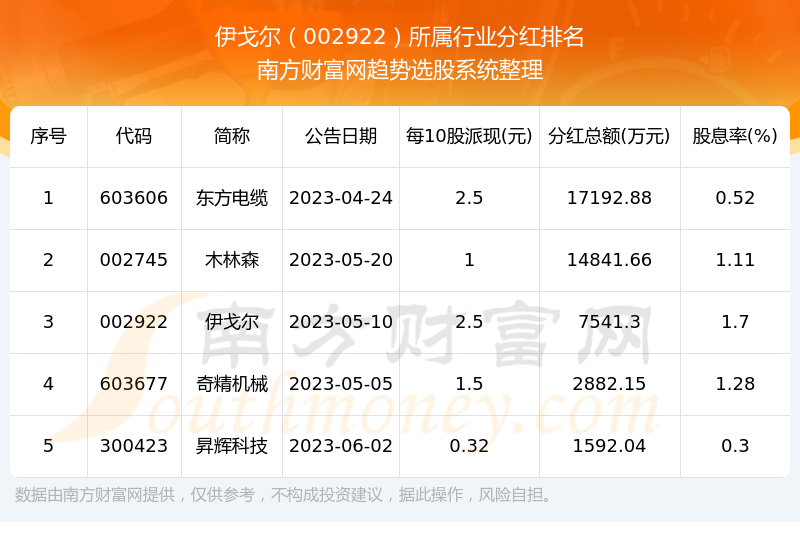
Task: Select stock code 603606
Action: 134,198
